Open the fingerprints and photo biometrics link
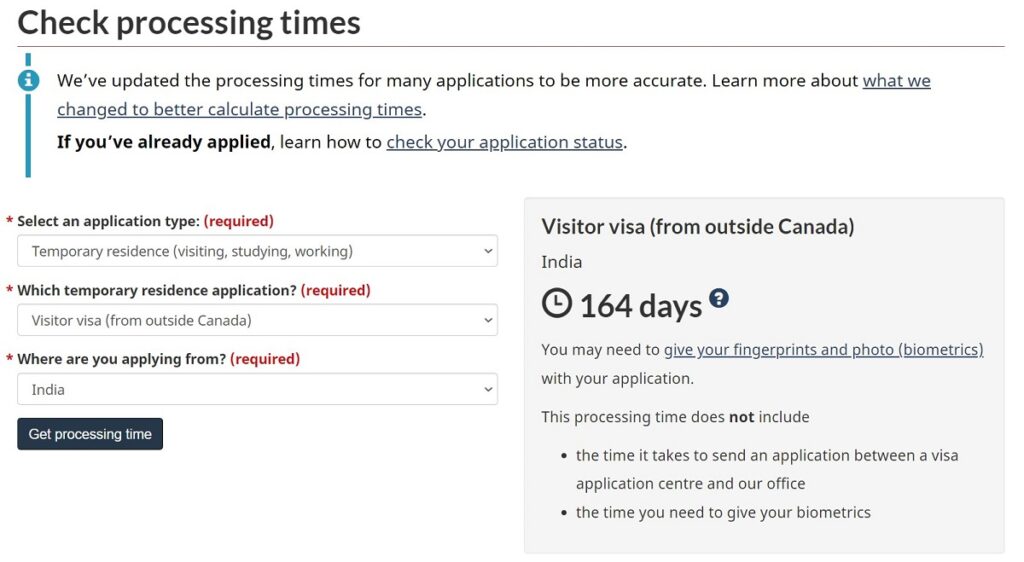Image resolution: width=1024 pixels, height=562 pixels. [x=823, y=350]
